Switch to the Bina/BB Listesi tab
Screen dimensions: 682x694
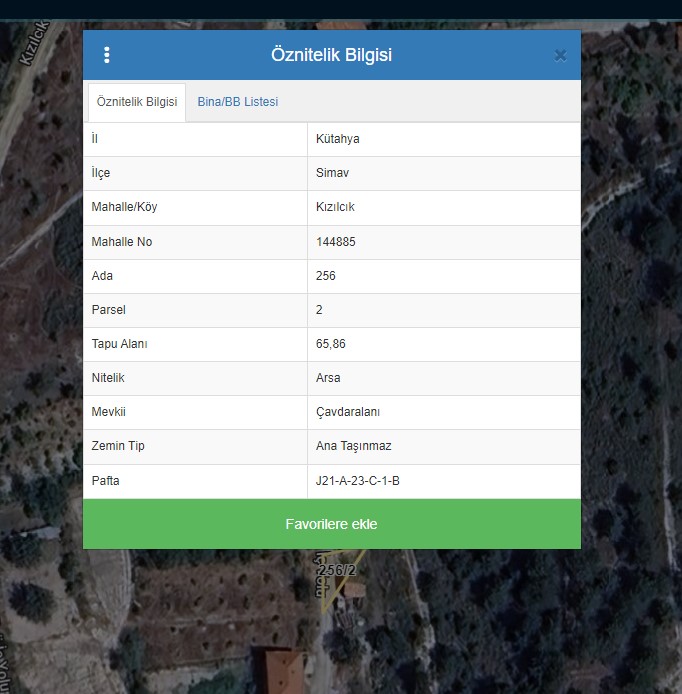pos(237,102)
